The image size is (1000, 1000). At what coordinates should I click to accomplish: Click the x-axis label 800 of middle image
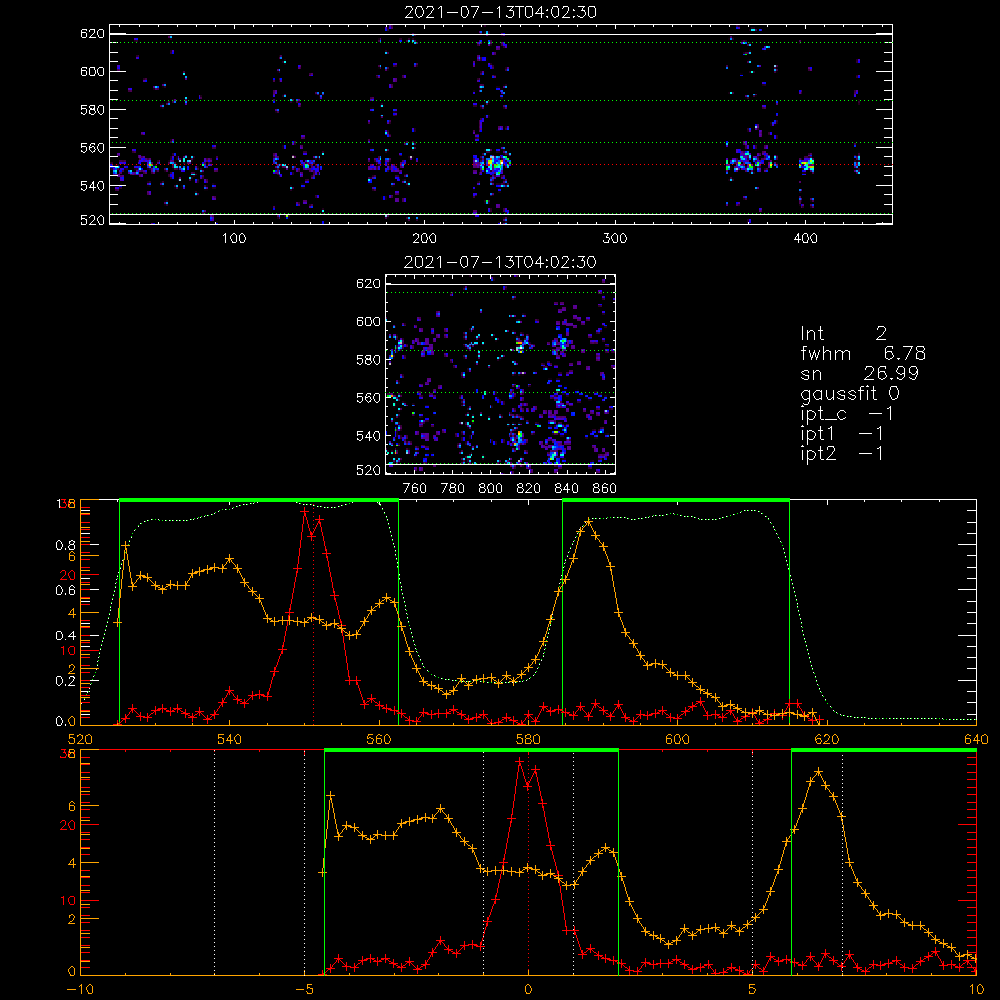490,489
